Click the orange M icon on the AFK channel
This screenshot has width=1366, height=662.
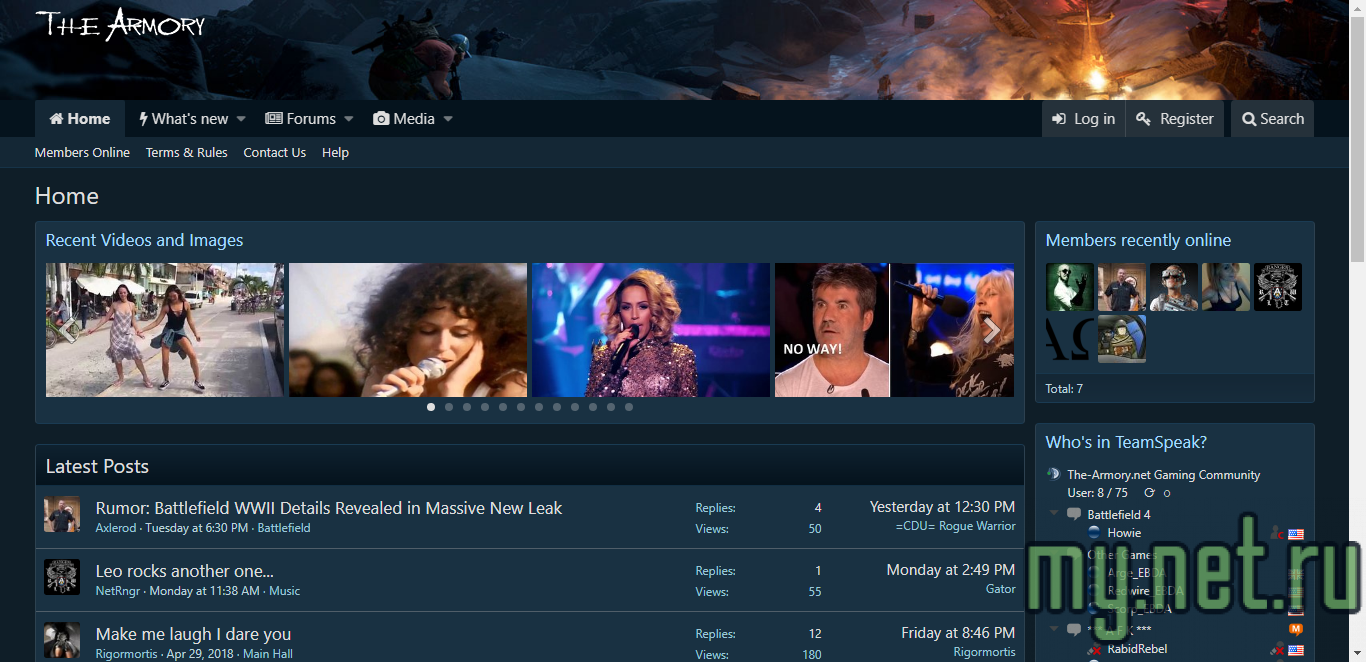(x=1296, y=629)
